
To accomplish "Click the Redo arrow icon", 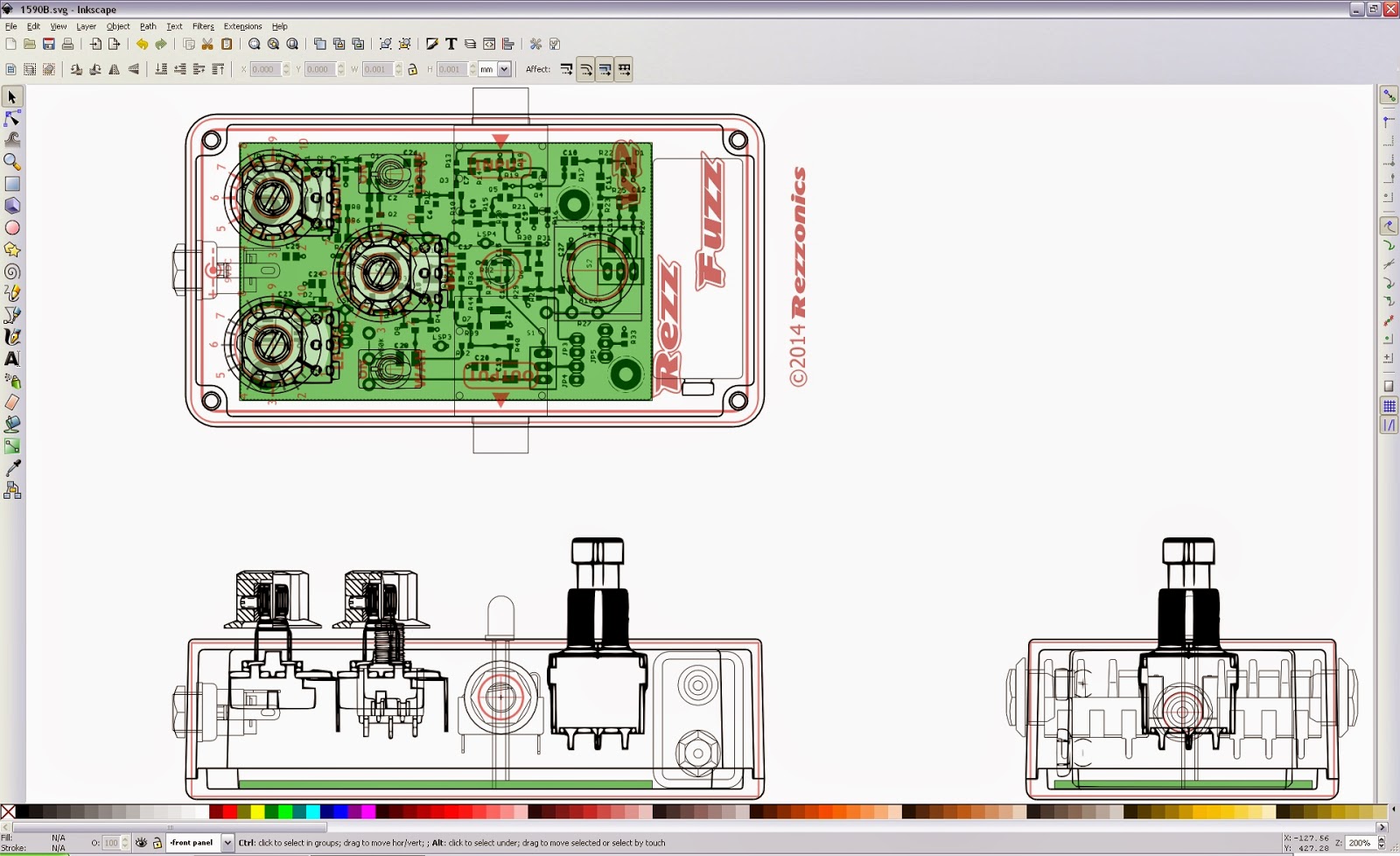I will pos(161,44).
